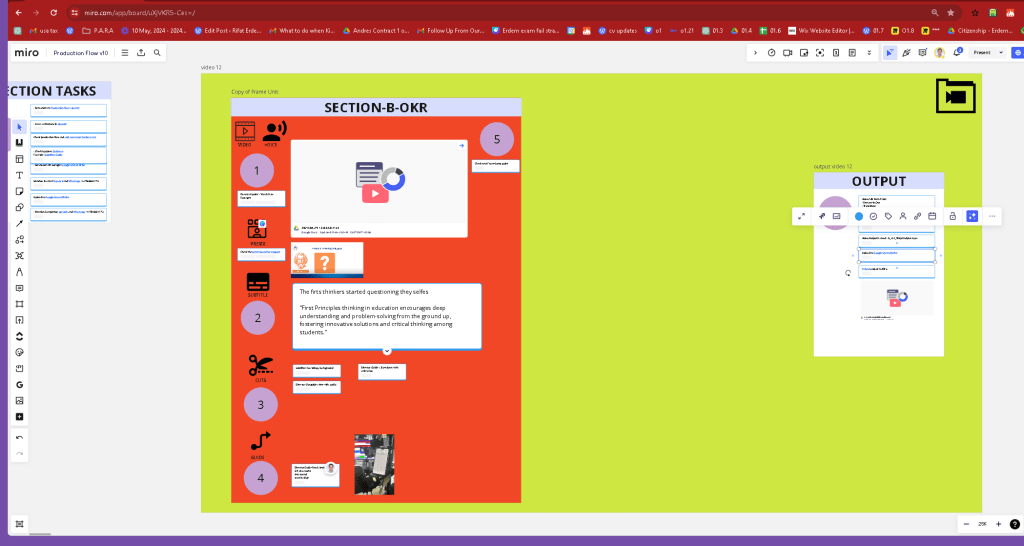Image resolution: width=1024 pixels, height=546 pixels.
Task: Select the Sticky note tool
Action: (x=20, y=191)
